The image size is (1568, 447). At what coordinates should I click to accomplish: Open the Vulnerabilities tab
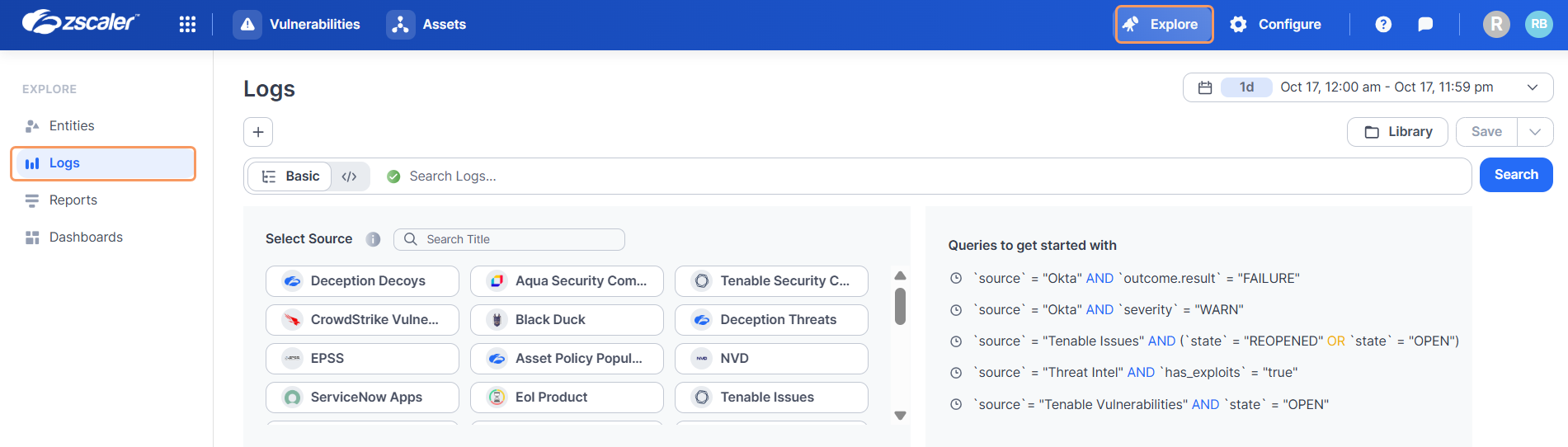point(299,25)
